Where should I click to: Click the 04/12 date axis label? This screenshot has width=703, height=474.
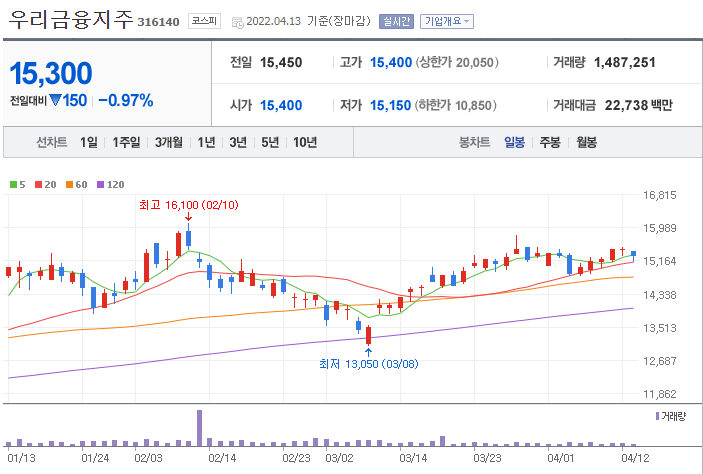[x=635, y=458]
